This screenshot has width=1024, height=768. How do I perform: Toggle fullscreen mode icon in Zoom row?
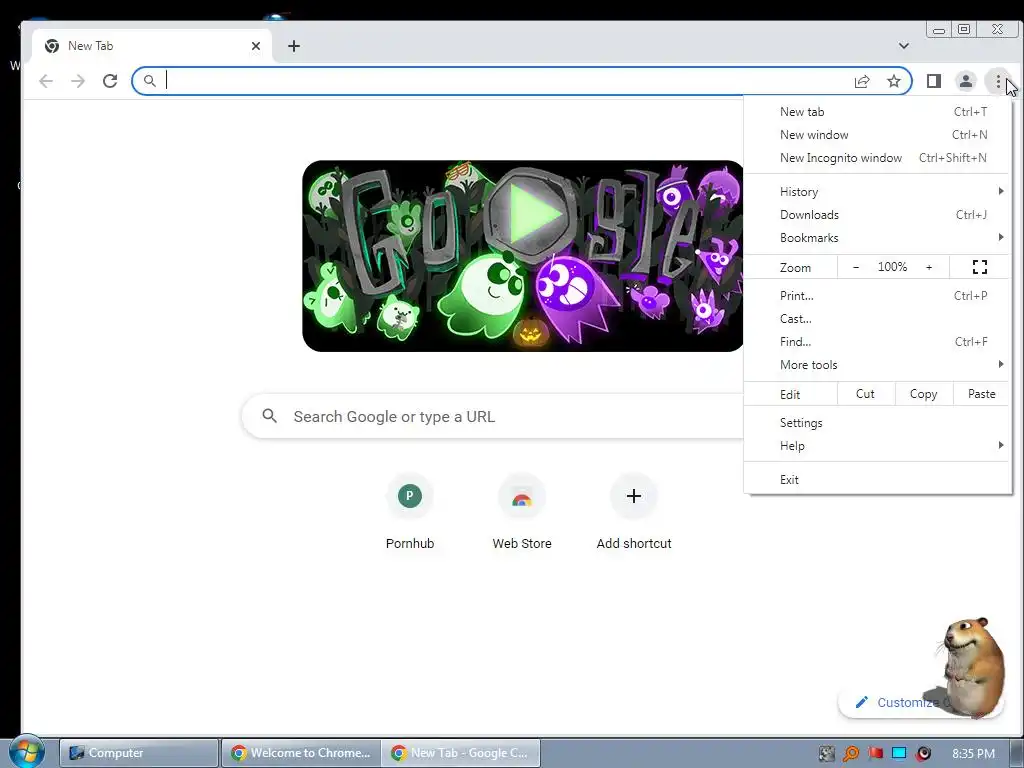pyautogui.click(x=980, y=266)
